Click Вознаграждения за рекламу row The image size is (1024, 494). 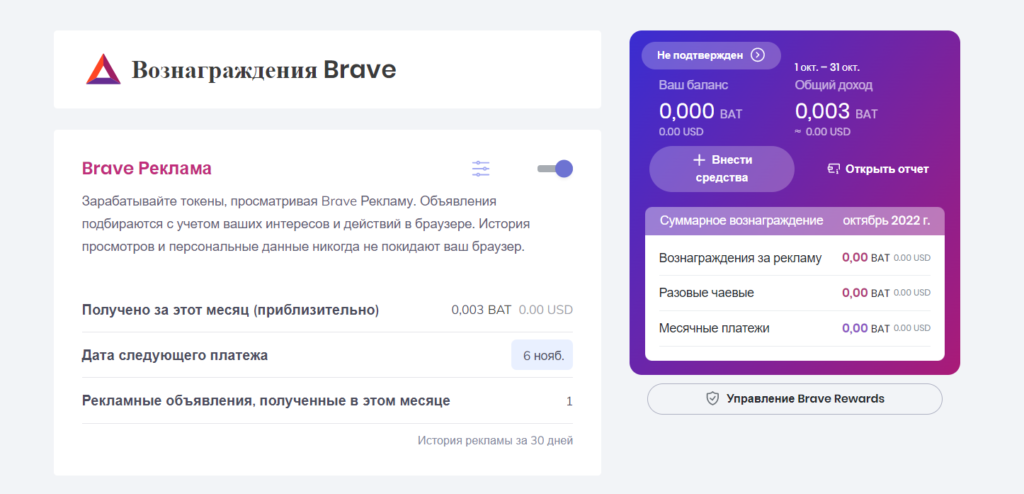pyautogui.click(x=795, y=257)
